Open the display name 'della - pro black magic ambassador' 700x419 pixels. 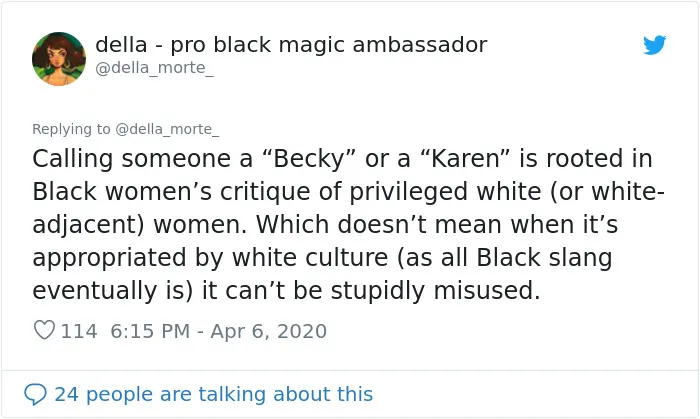click(x=291, y=45)
